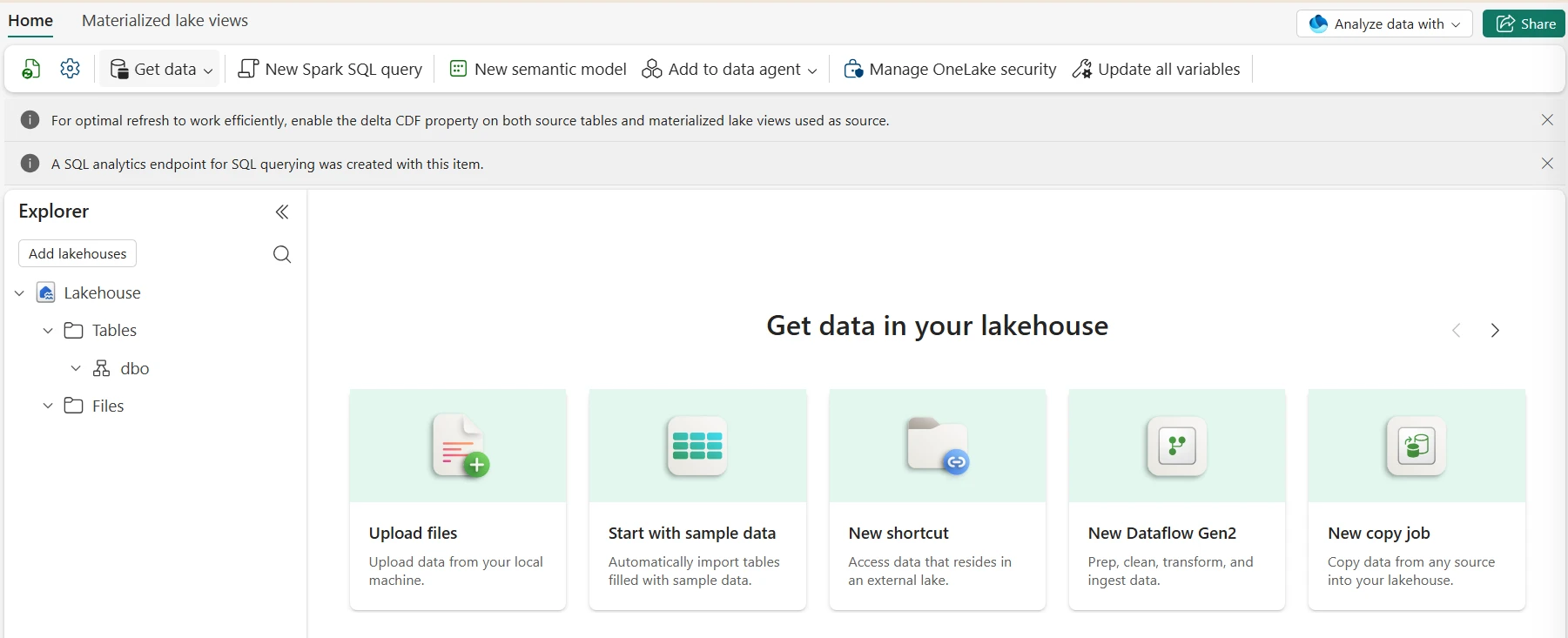Open New Dataflow Gen2 card title
Screen dimensions: 1568x638
(x=1162, y=533)
